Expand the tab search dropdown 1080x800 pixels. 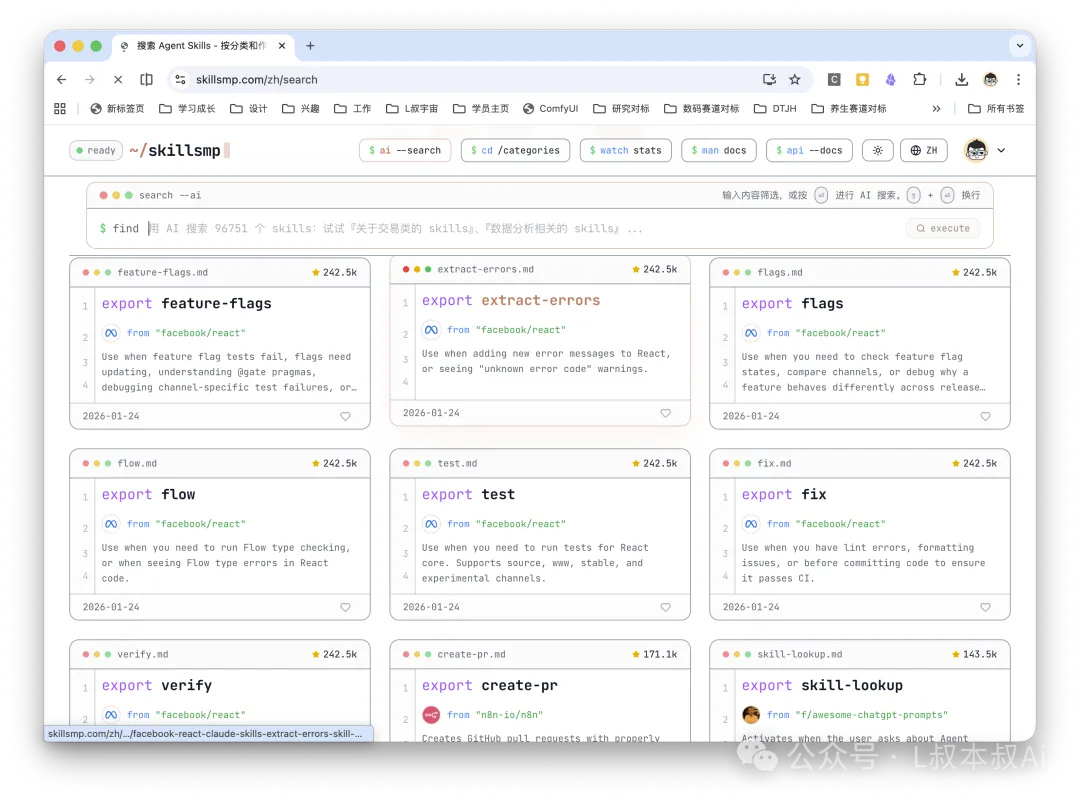(x=1020, y=45)
